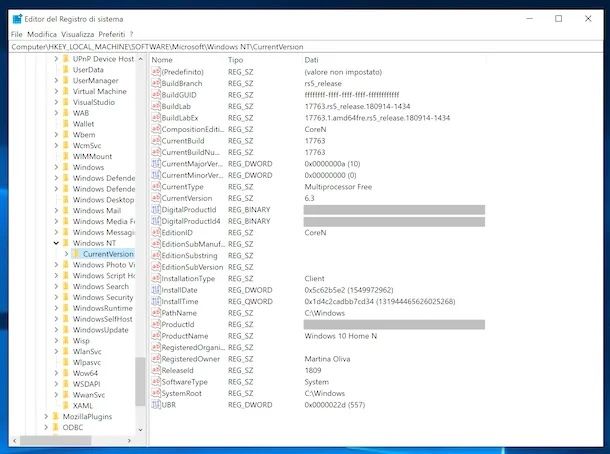Select the DigitalProductId4 binary icon

click(156, 221)
